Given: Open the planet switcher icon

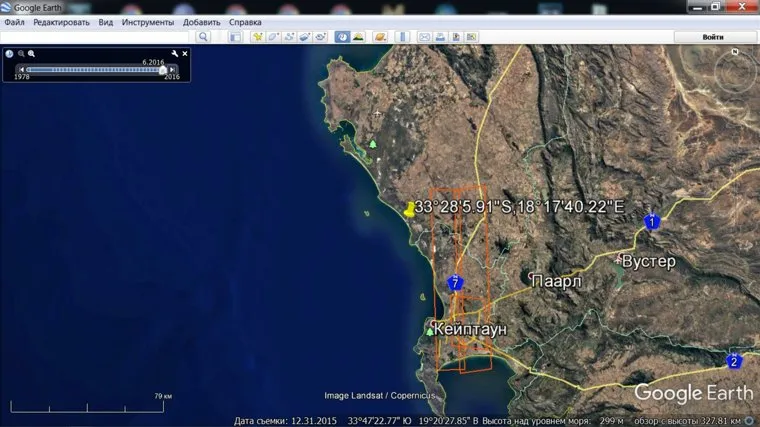Looking at the screenshot, I should click(x=380, y=37).
